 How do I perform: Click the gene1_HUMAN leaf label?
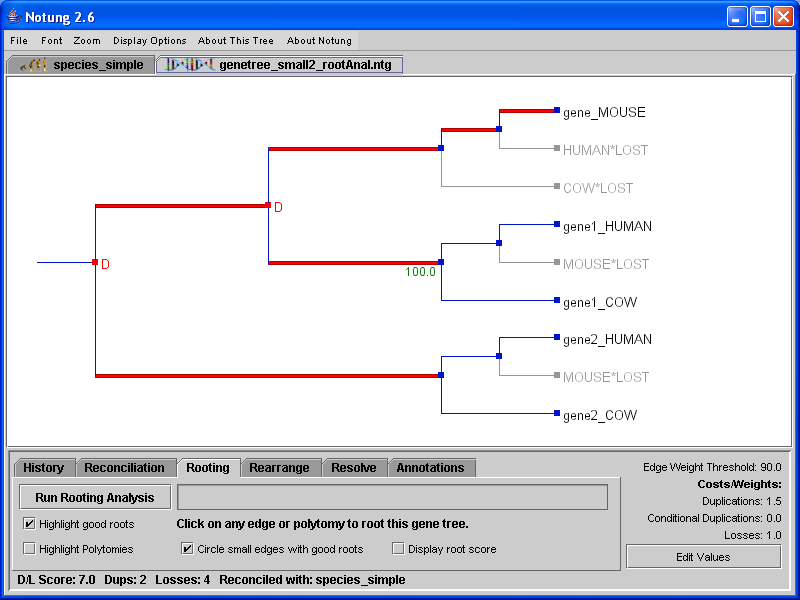click(607, 226)
